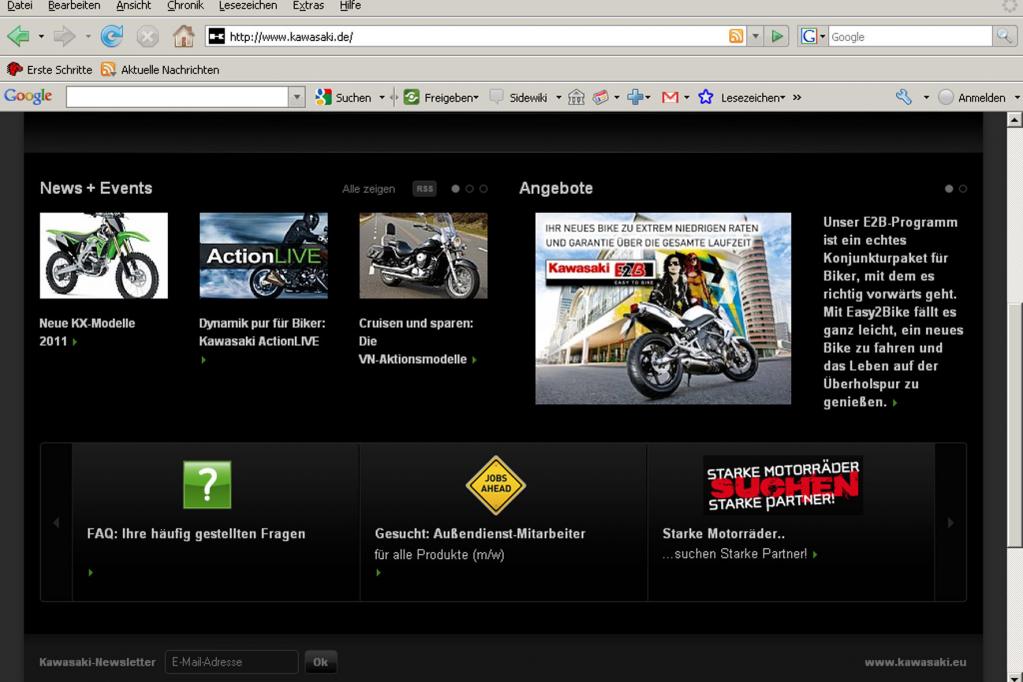
Task: Open the Ansicht menu
Action: point(133,6)
